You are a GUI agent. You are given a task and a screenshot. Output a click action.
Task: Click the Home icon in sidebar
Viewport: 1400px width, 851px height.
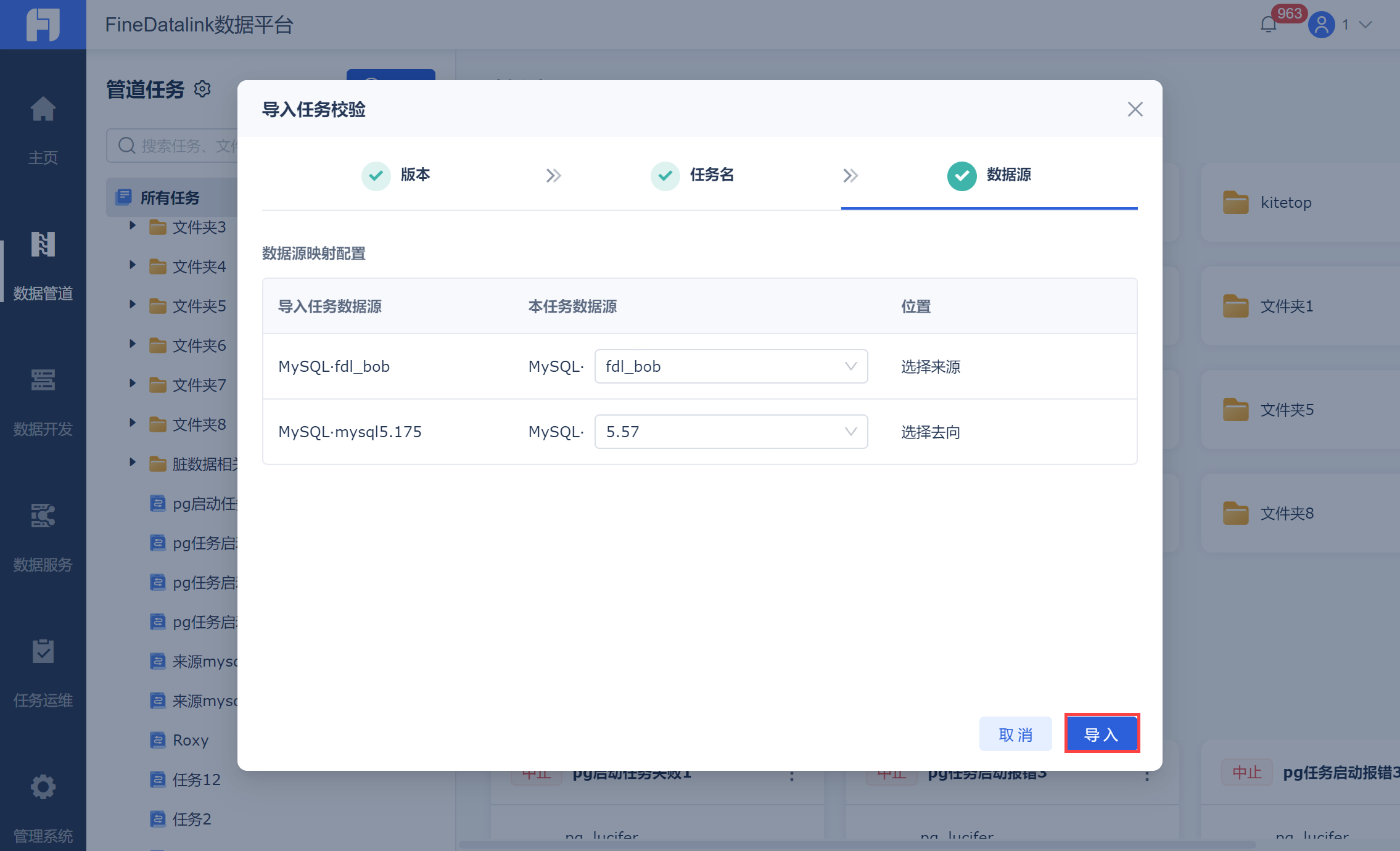coord(43,110)
